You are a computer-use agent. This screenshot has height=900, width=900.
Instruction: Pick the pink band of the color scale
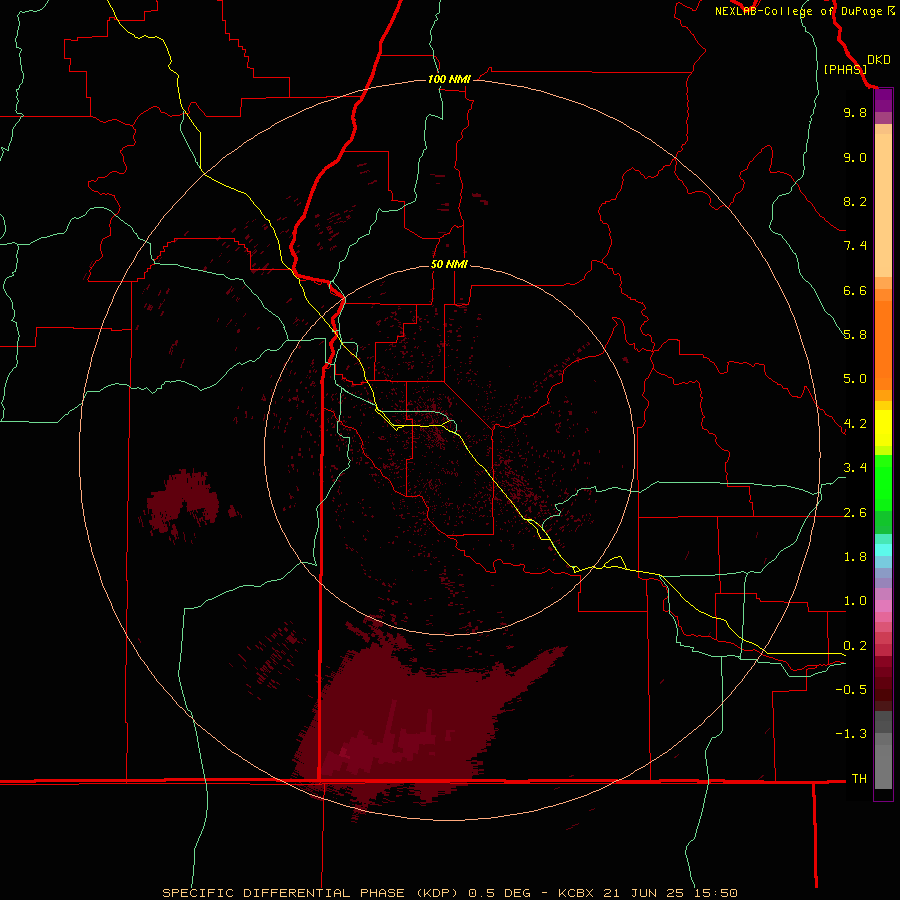(x=883, y=606)
